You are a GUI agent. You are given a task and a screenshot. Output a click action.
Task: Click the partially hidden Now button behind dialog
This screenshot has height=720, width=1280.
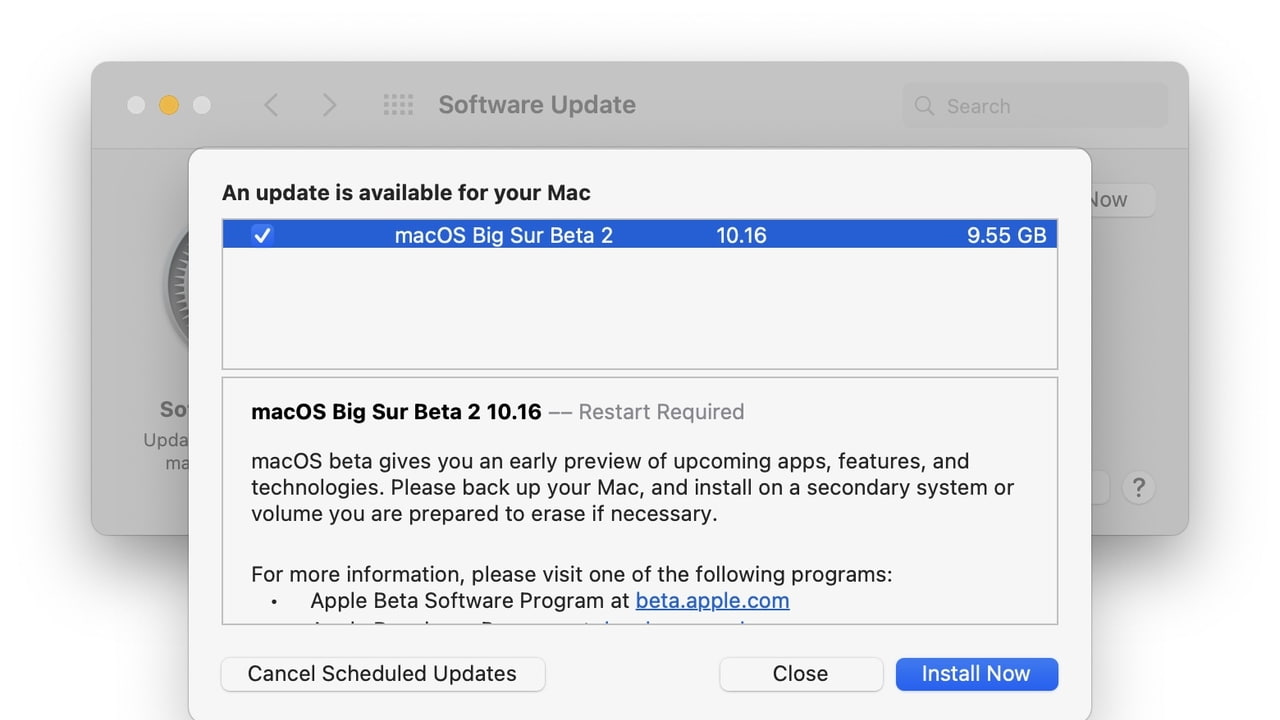point(1122,200)
